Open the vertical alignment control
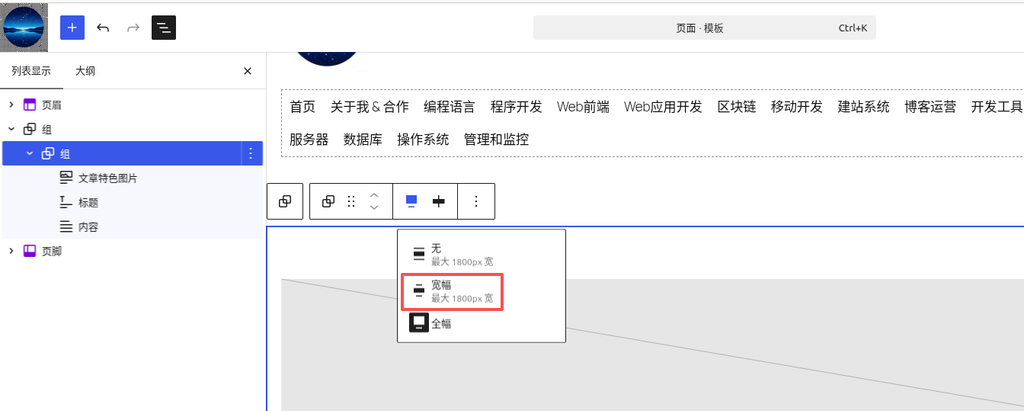1024x411 pixels. click(x=439, y=201)
